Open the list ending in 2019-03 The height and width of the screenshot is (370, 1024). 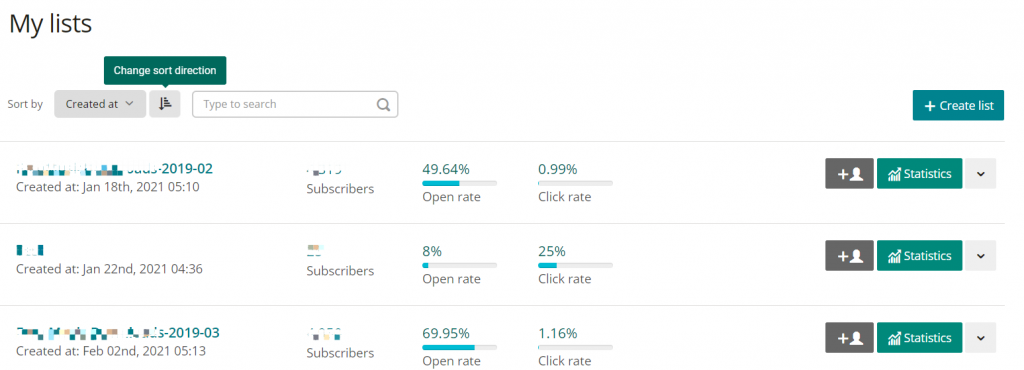[x=118, y=333]
